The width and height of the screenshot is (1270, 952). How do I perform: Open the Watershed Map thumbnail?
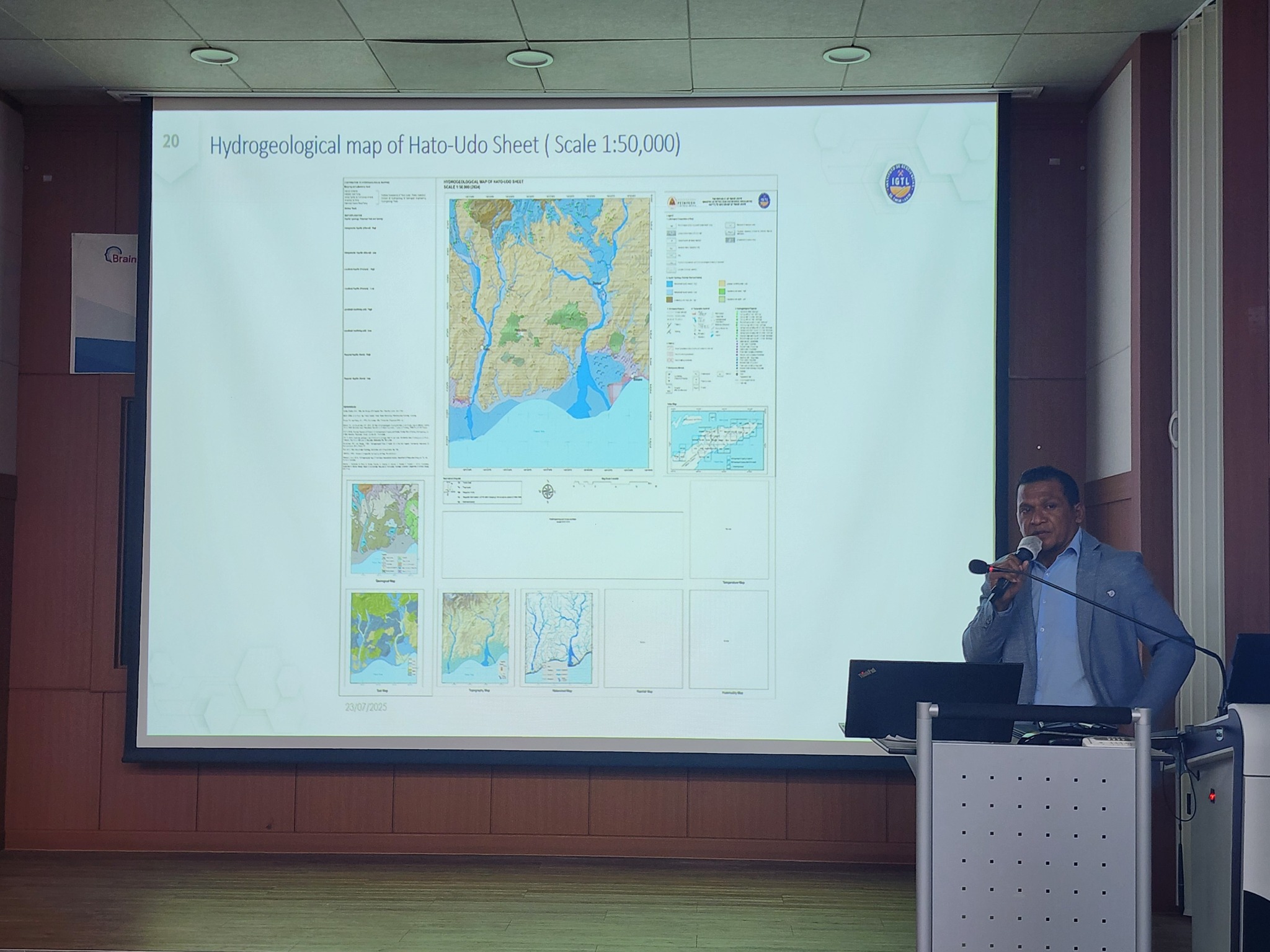(x=559, y=638)
